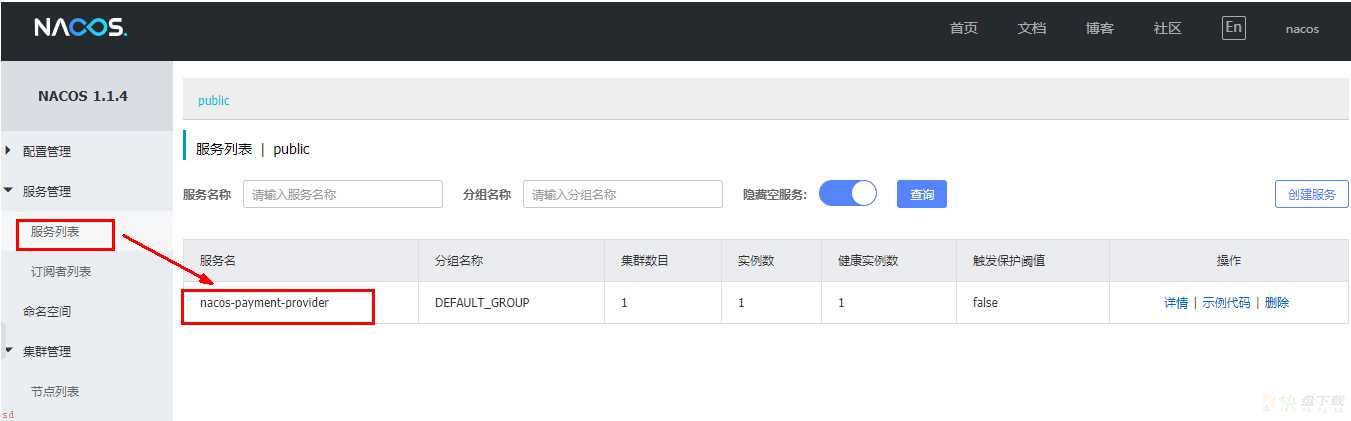Open 博客 in the top navigation
Viewport: 1351px width, 421px height.
pyautogui.click(x=1100, y=28)
